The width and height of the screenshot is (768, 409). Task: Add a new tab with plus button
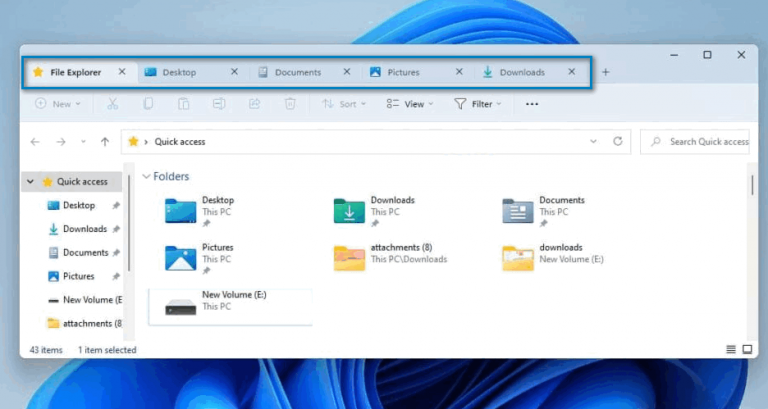click(605, 72)
